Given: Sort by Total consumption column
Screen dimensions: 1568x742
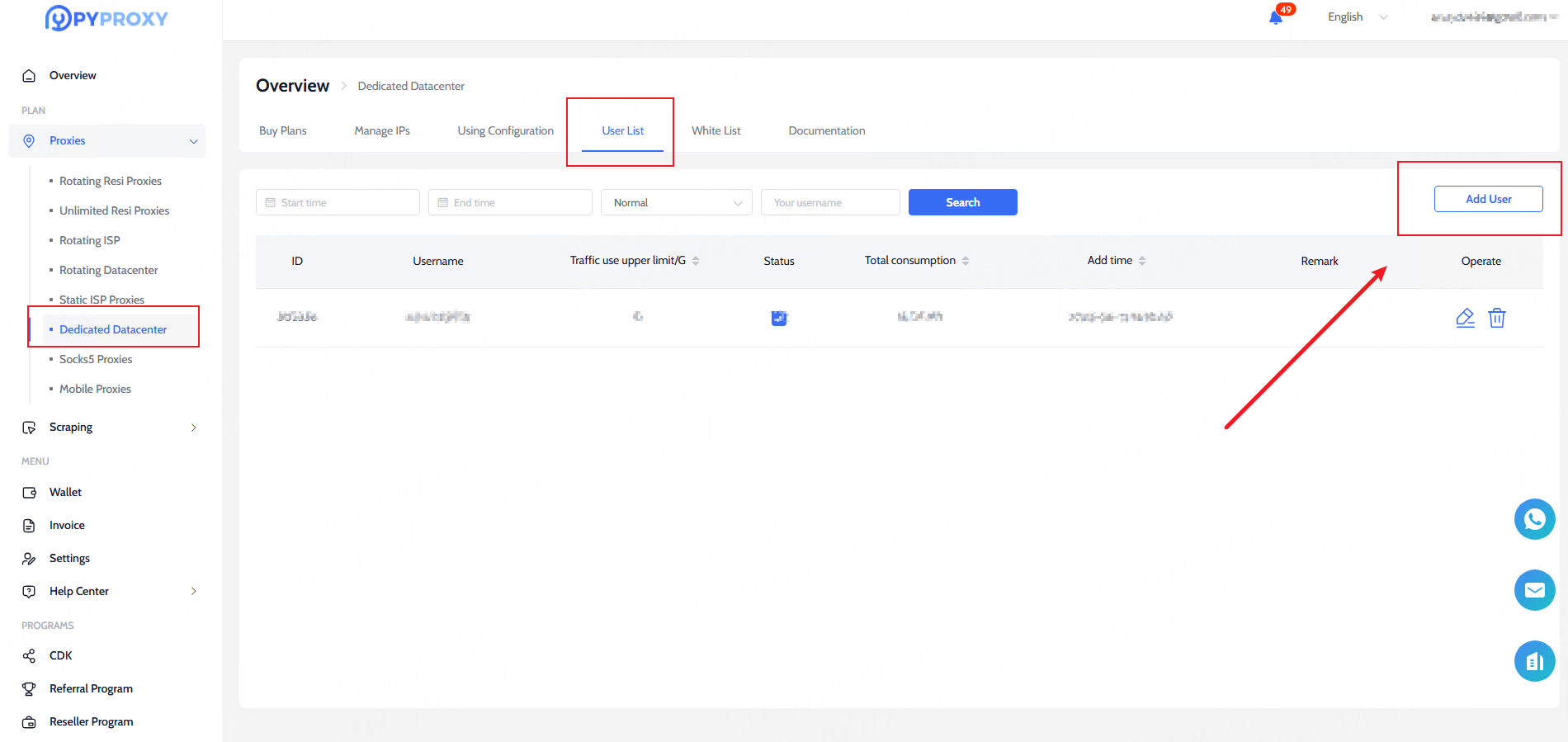Looking at the screenshot, I should 966,261.
